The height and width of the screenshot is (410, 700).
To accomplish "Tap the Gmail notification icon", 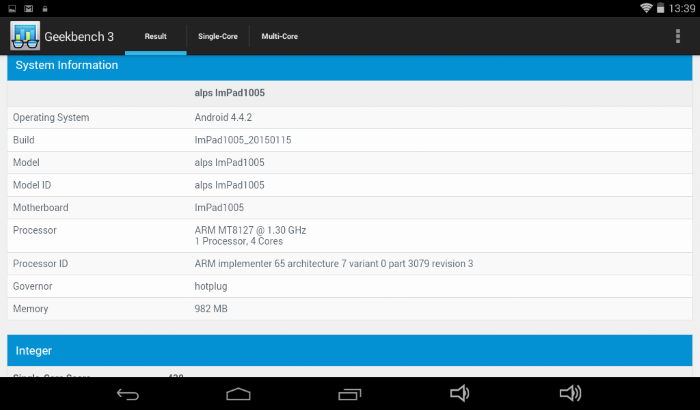I will [x=28, y=8].
